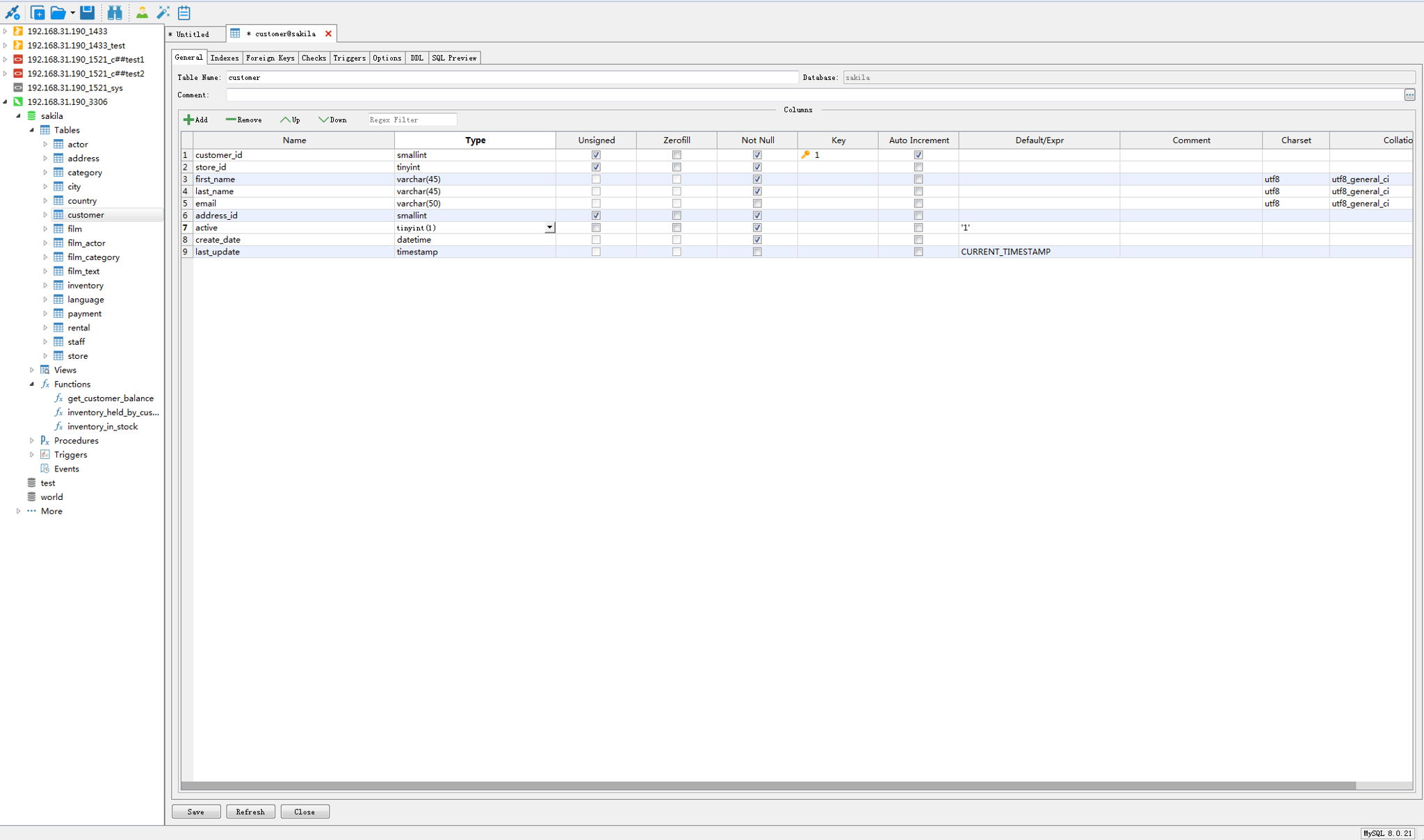
Task: Click the magic wand wizard icon
Action: (163, 13)
